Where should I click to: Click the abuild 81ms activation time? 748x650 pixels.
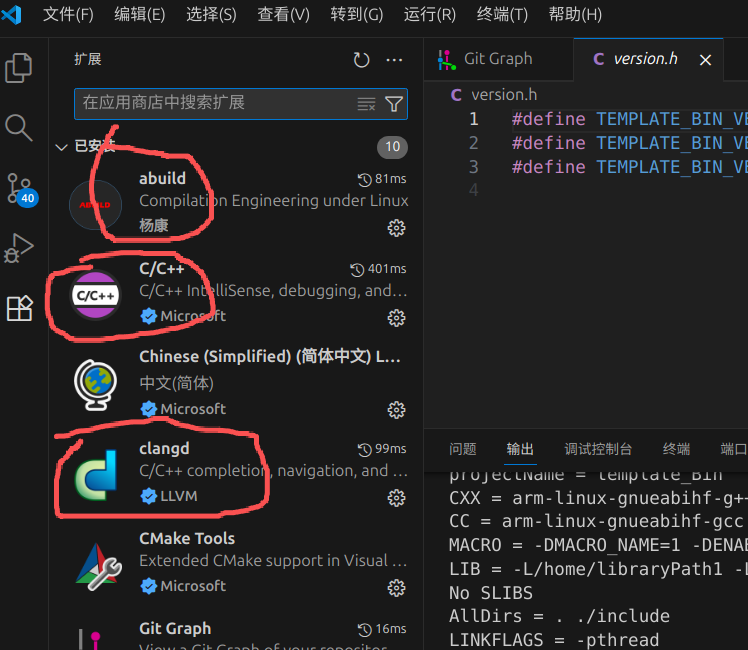[x=382, y=179]
